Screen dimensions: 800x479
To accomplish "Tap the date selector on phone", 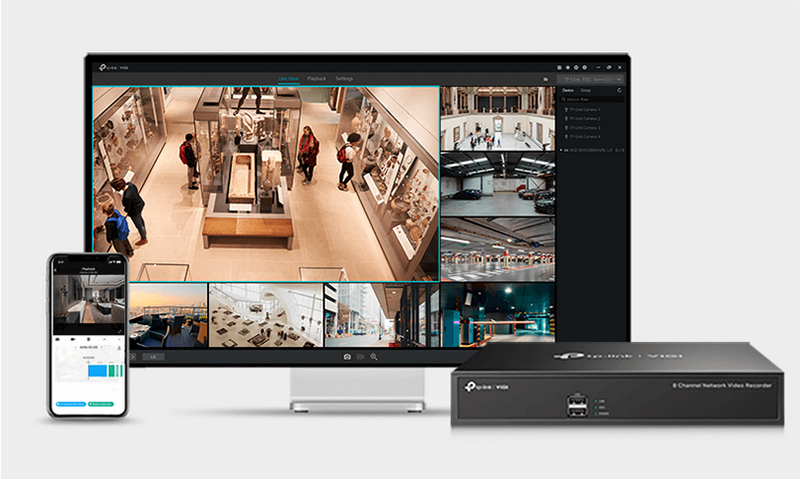I will pos(89,347).
